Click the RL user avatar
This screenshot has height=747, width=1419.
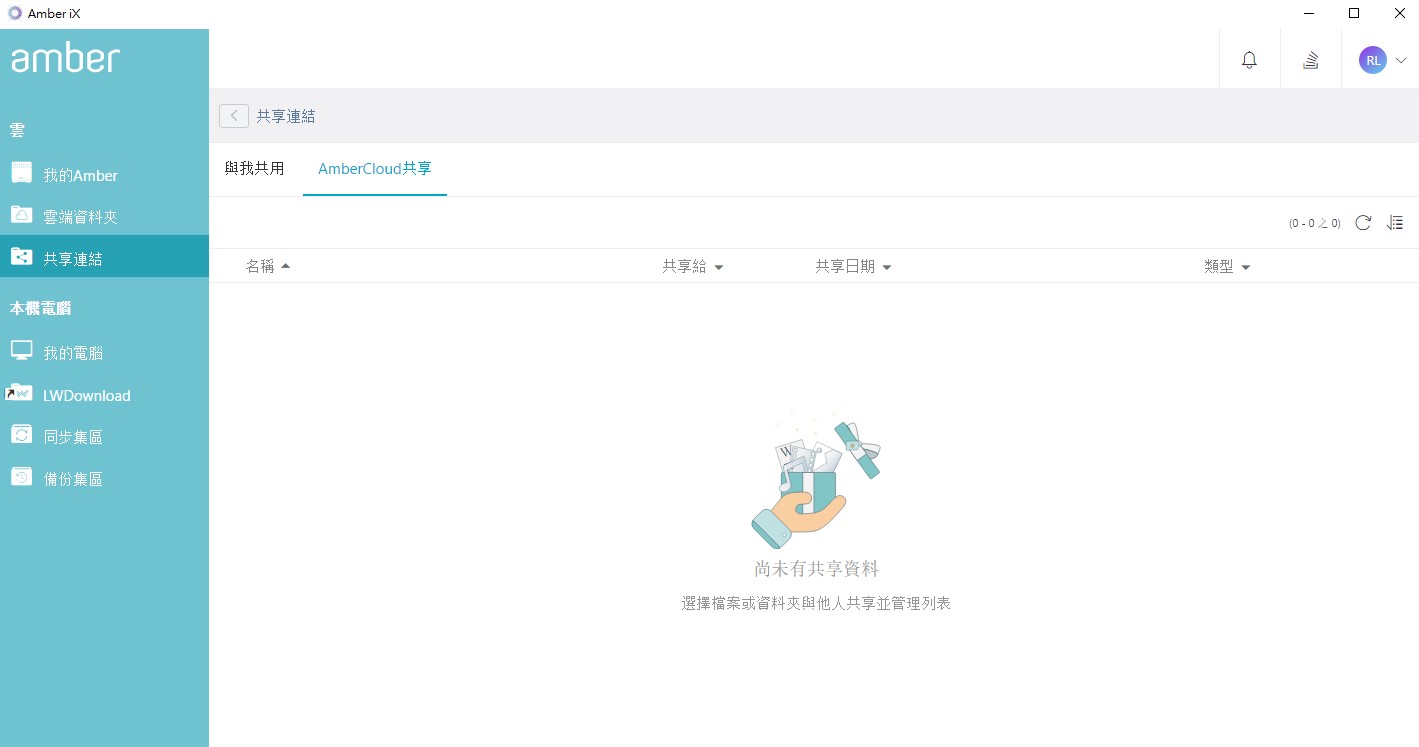coord(1372,60)
